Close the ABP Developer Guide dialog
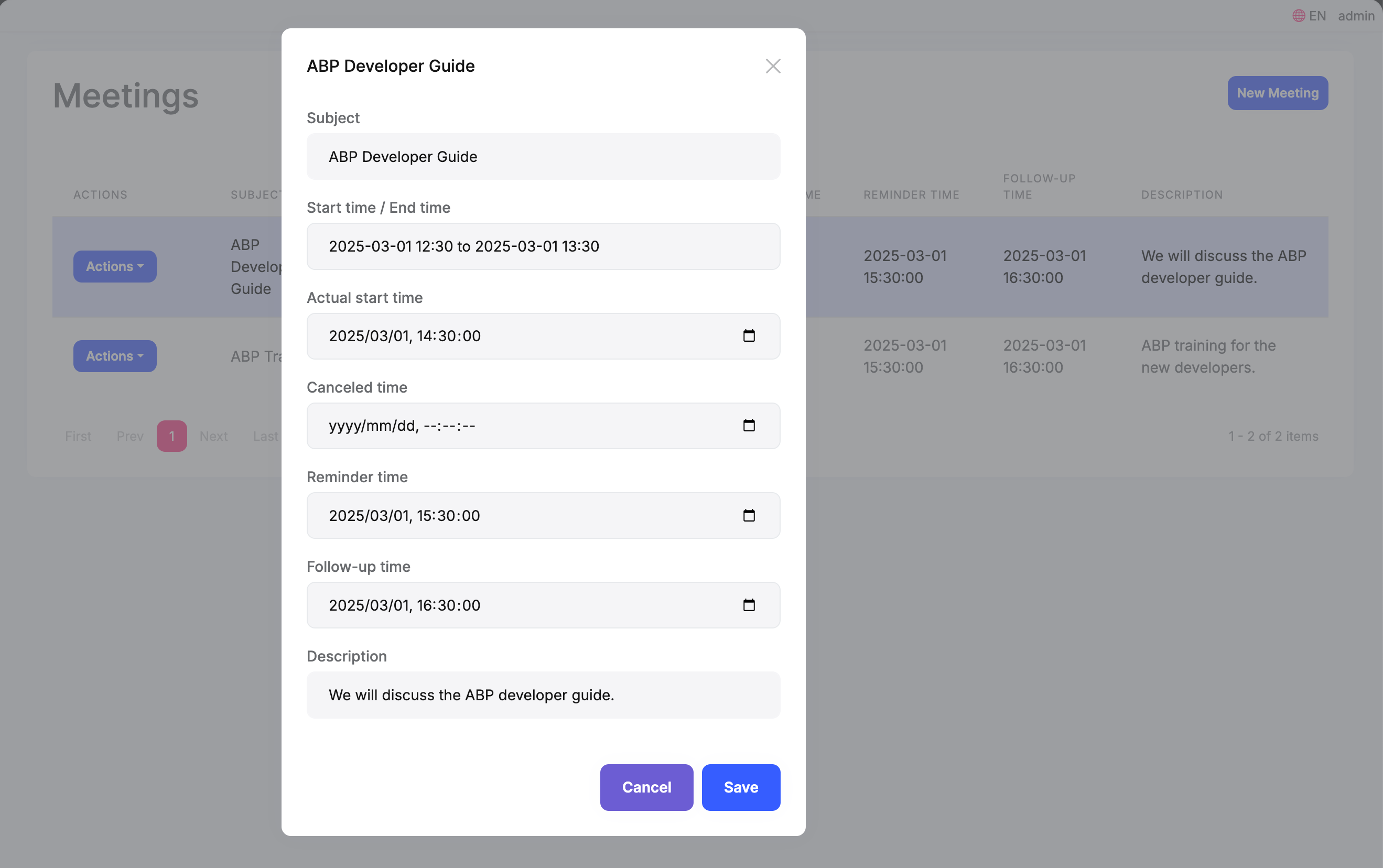 [773, 66]
